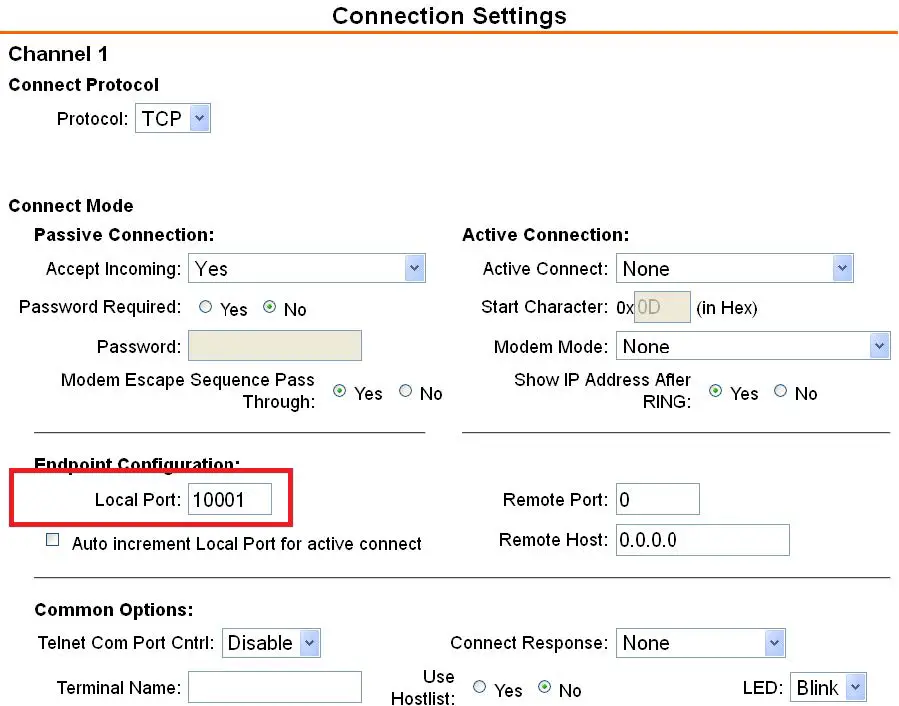Viewport: 899px width, 706px height.
Task: Open the Active Connect dropdown
Action: coord(735,268)
